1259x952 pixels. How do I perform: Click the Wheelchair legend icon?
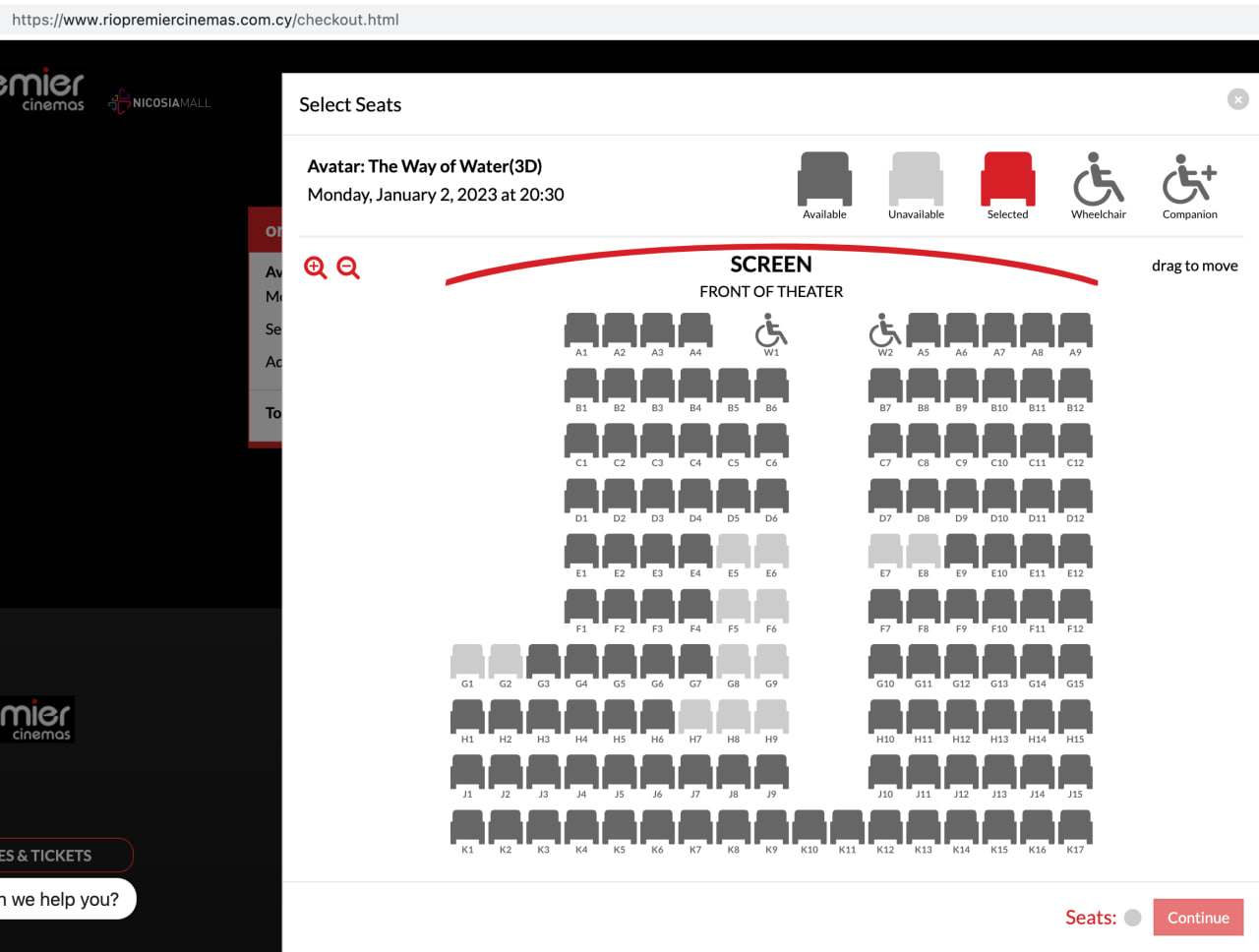coord(1098,178)
